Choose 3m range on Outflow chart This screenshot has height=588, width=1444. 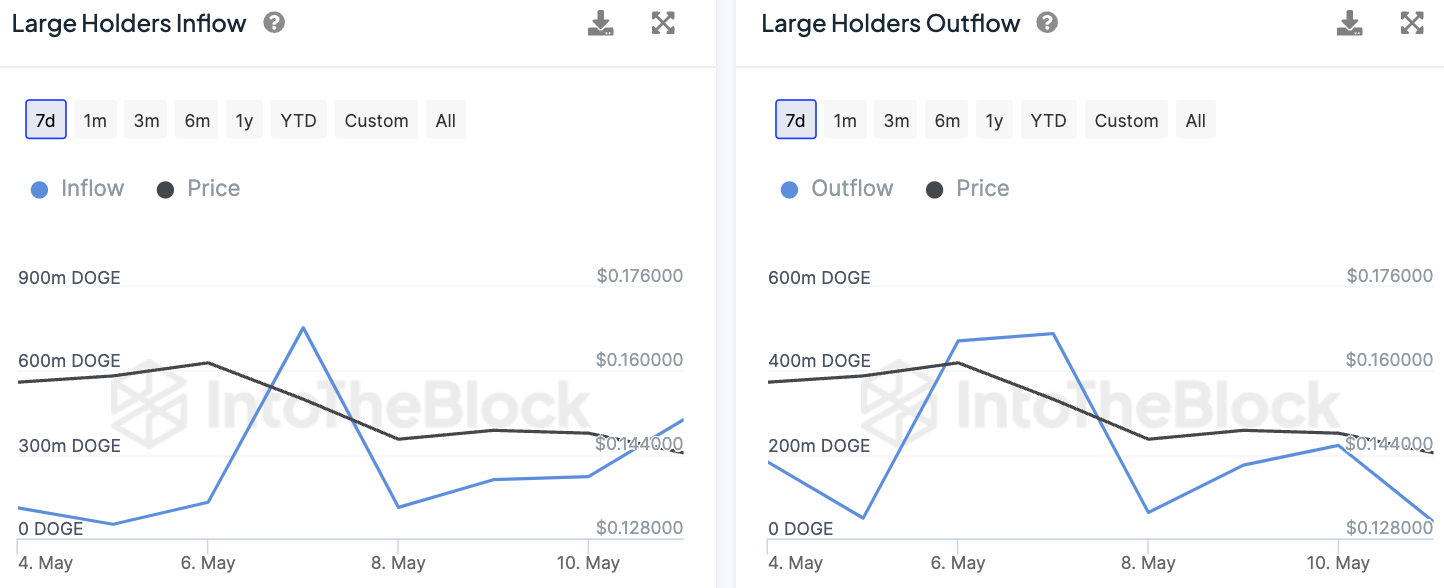(x=896, y=120)
